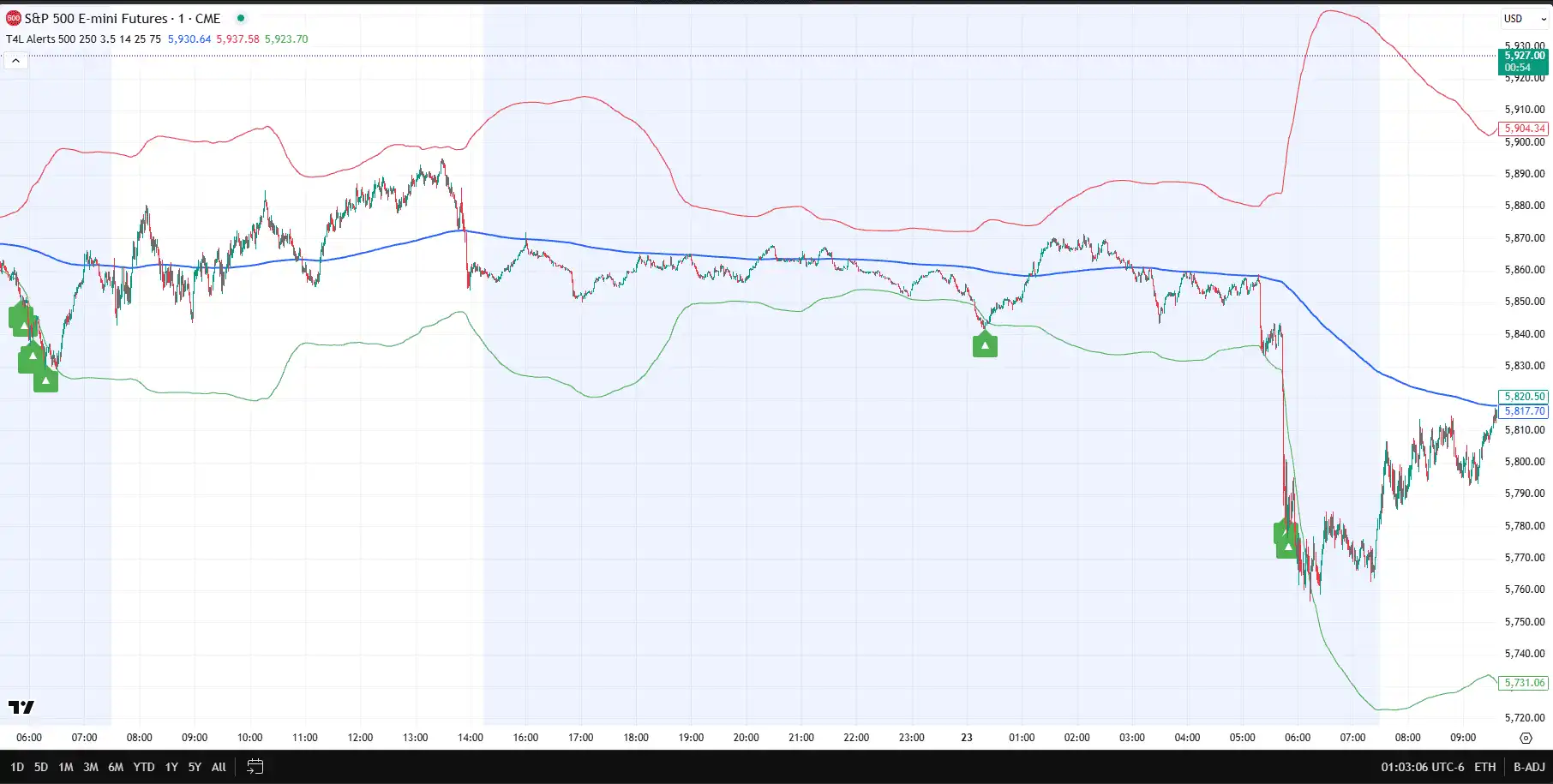Click the green buy signal arrow near 01:00
Screen dimensions: 1553x784
click(985, 346)
